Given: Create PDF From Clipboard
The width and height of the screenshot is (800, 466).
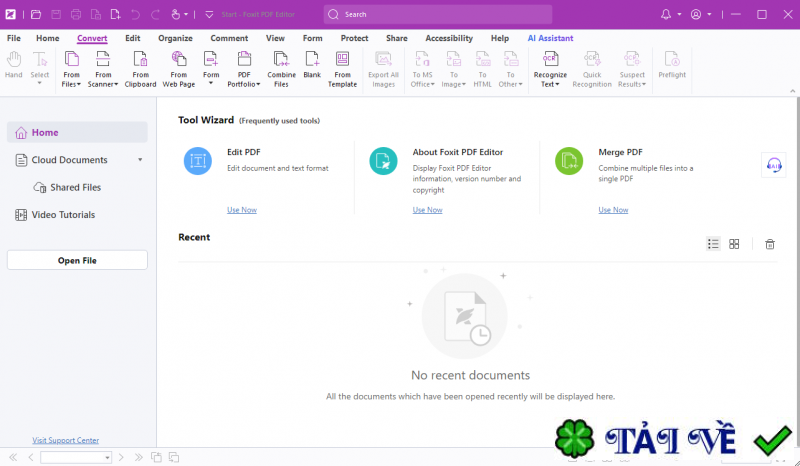Looking at the screenshot, I should (140, 69).
